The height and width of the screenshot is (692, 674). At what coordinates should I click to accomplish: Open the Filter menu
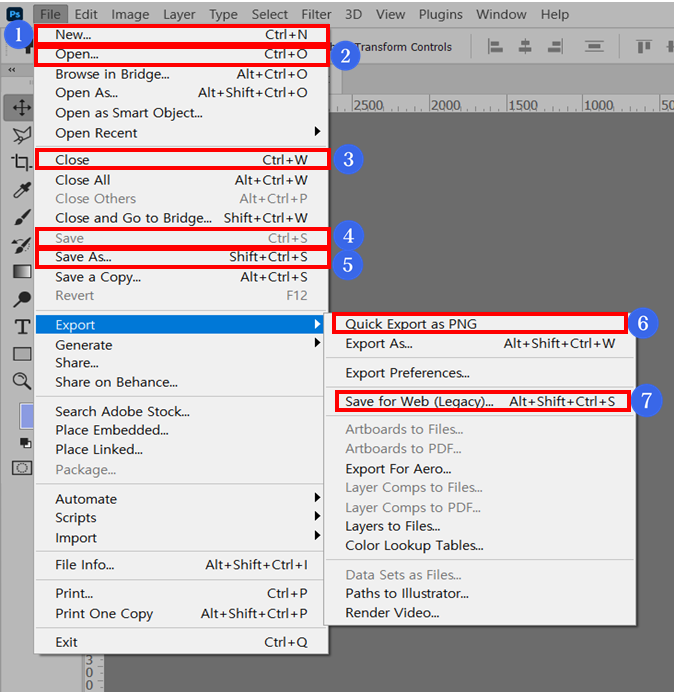tap(316, 15)
